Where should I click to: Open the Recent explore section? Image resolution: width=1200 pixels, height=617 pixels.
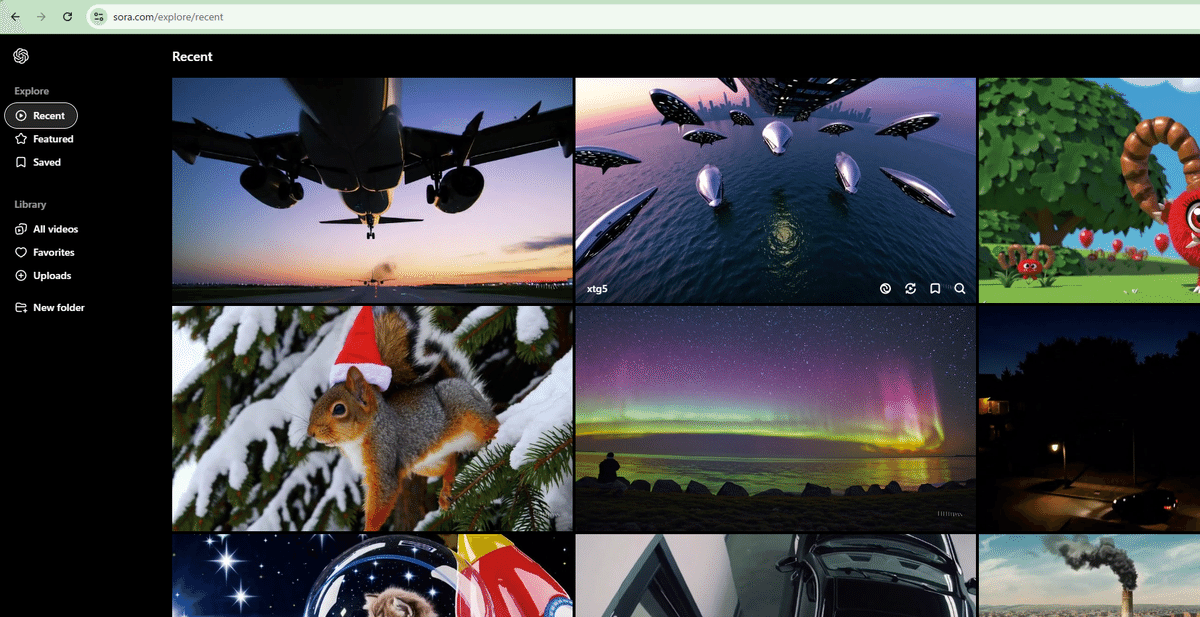(41, 116)
